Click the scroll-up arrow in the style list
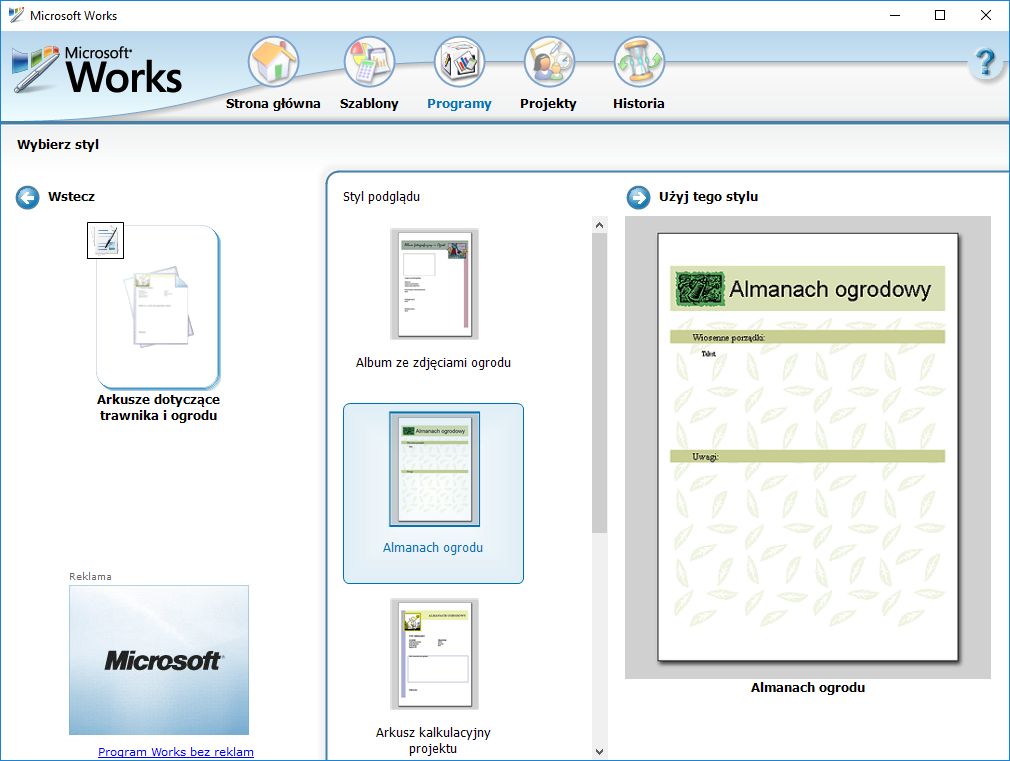Image resolution: width=1010 pixels, height=761 pixels. pos(599,224)
